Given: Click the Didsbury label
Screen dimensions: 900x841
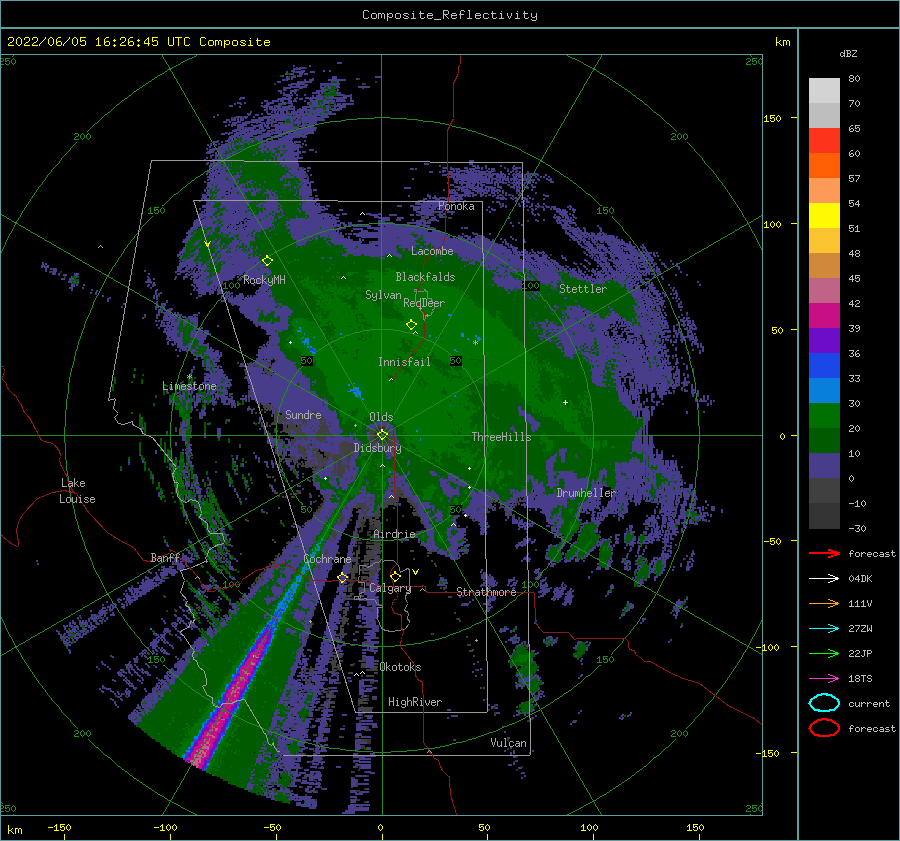Looking at the screenshot, I should pos(378,448).
